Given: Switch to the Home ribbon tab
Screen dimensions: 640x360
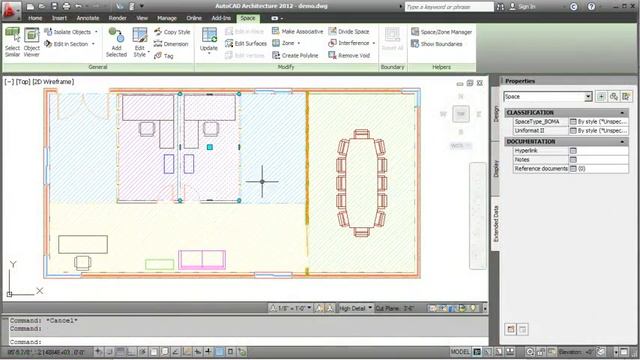Looking at the screenshot, I should (35, 18).
